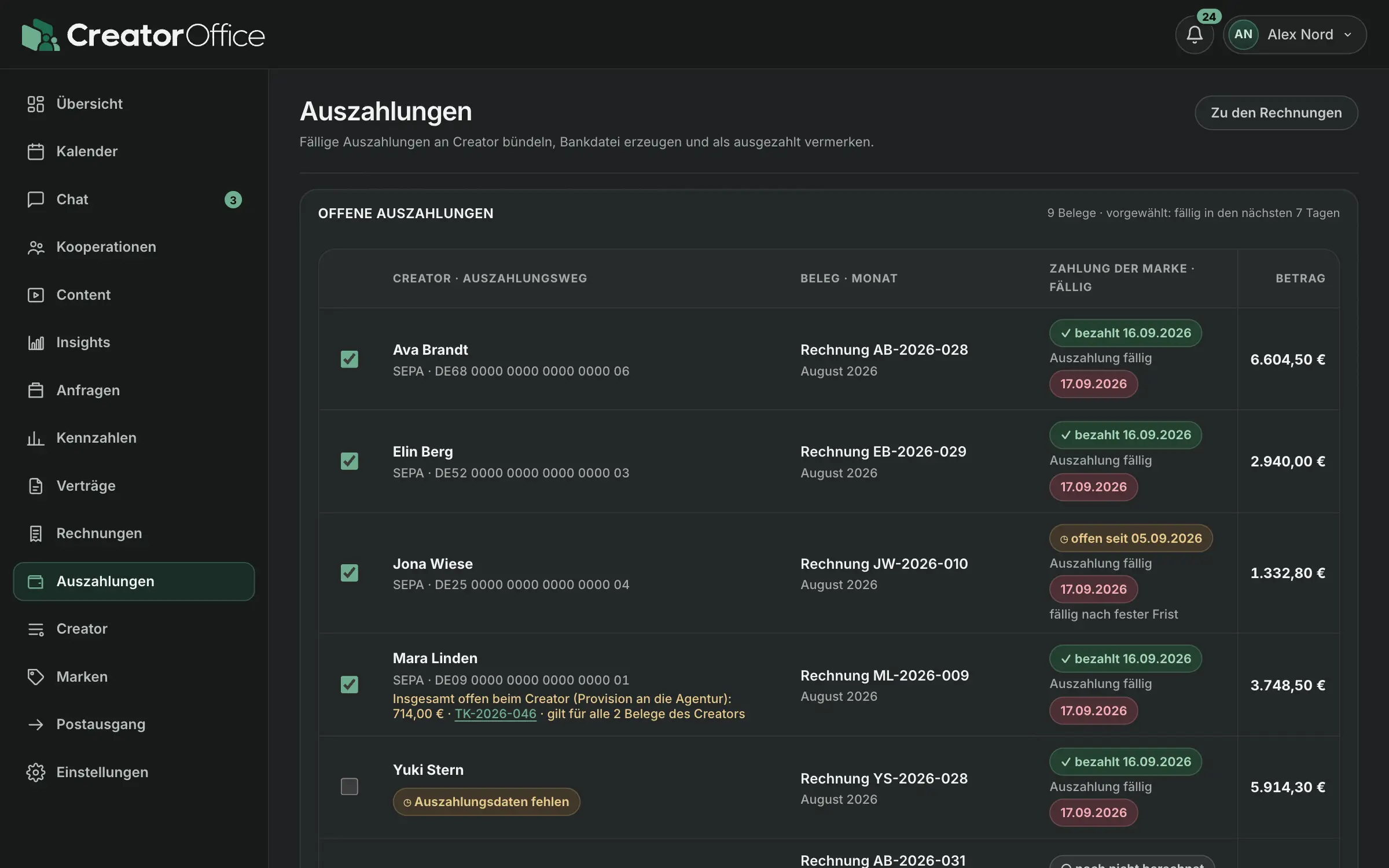Open the Alex Nord account dropdown
Viewport: 1389px width, 868px height.
point(1295,35)
